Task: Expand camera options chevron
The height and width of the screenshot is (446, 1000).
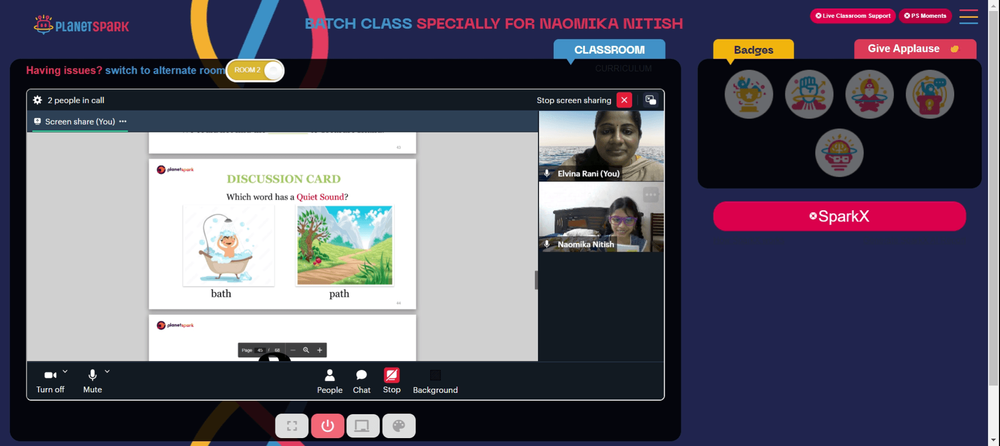Action: pos(65,371)
